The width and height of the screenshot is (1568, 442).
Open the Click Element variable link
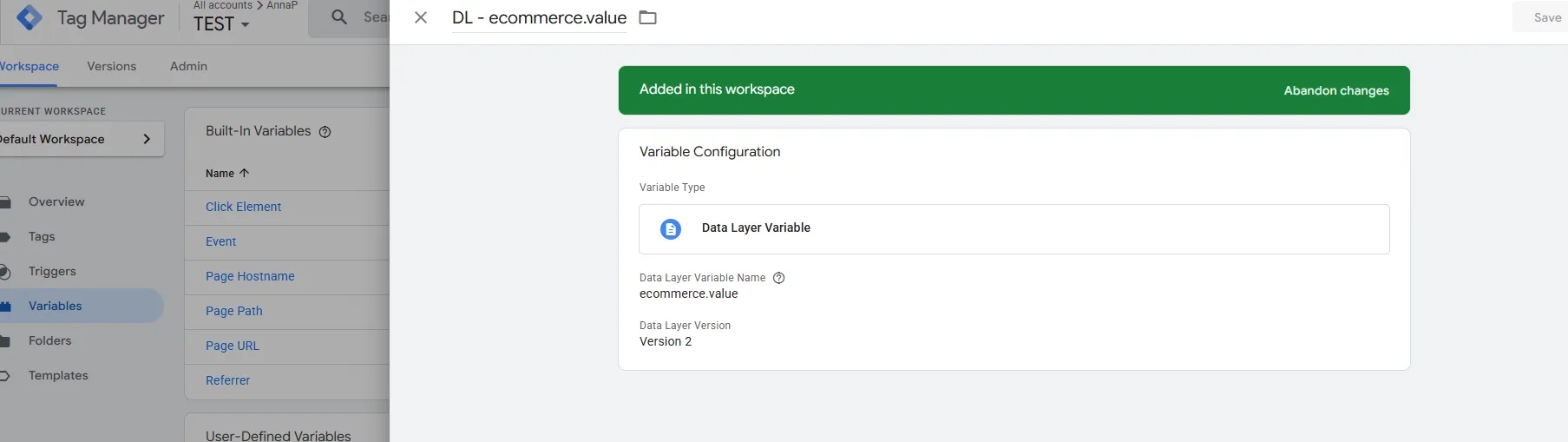click(x=243, y=207)
